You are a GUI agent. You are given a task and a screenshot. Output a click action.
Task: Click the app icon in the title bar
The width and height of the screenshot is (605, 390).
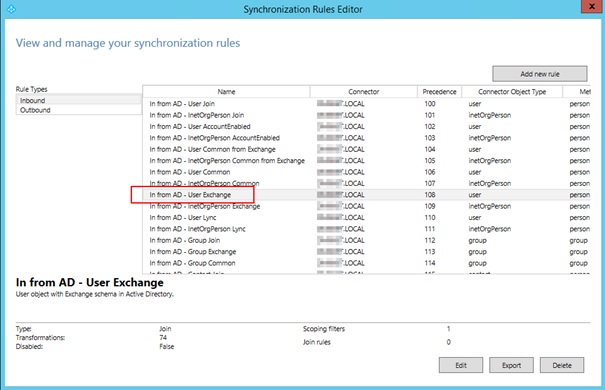coord(11,8)
